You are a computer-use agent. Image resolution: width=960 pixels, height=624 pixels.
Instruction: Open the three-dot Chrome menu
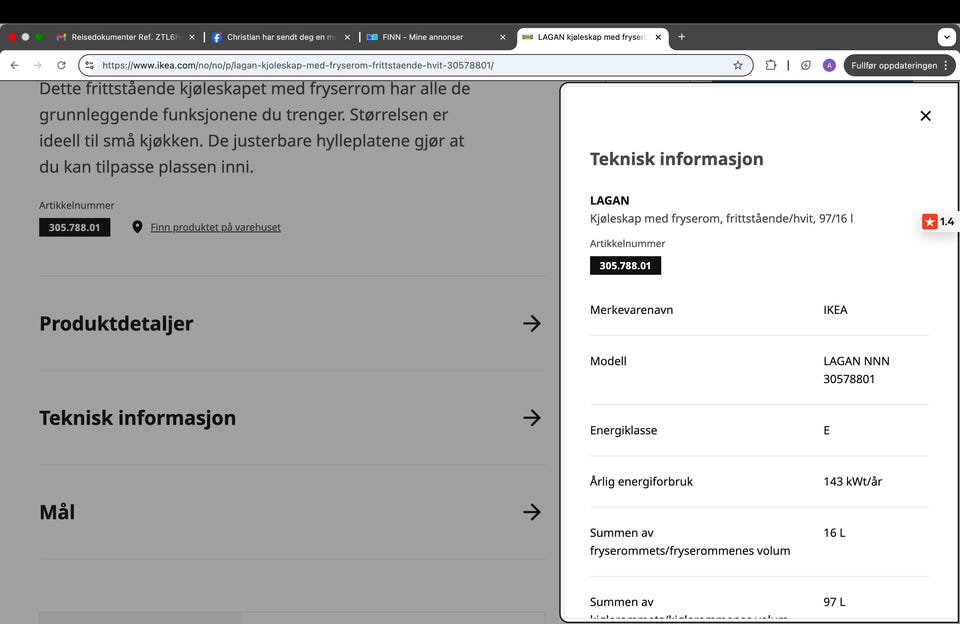pyautogui.click(x=946, y=65)
